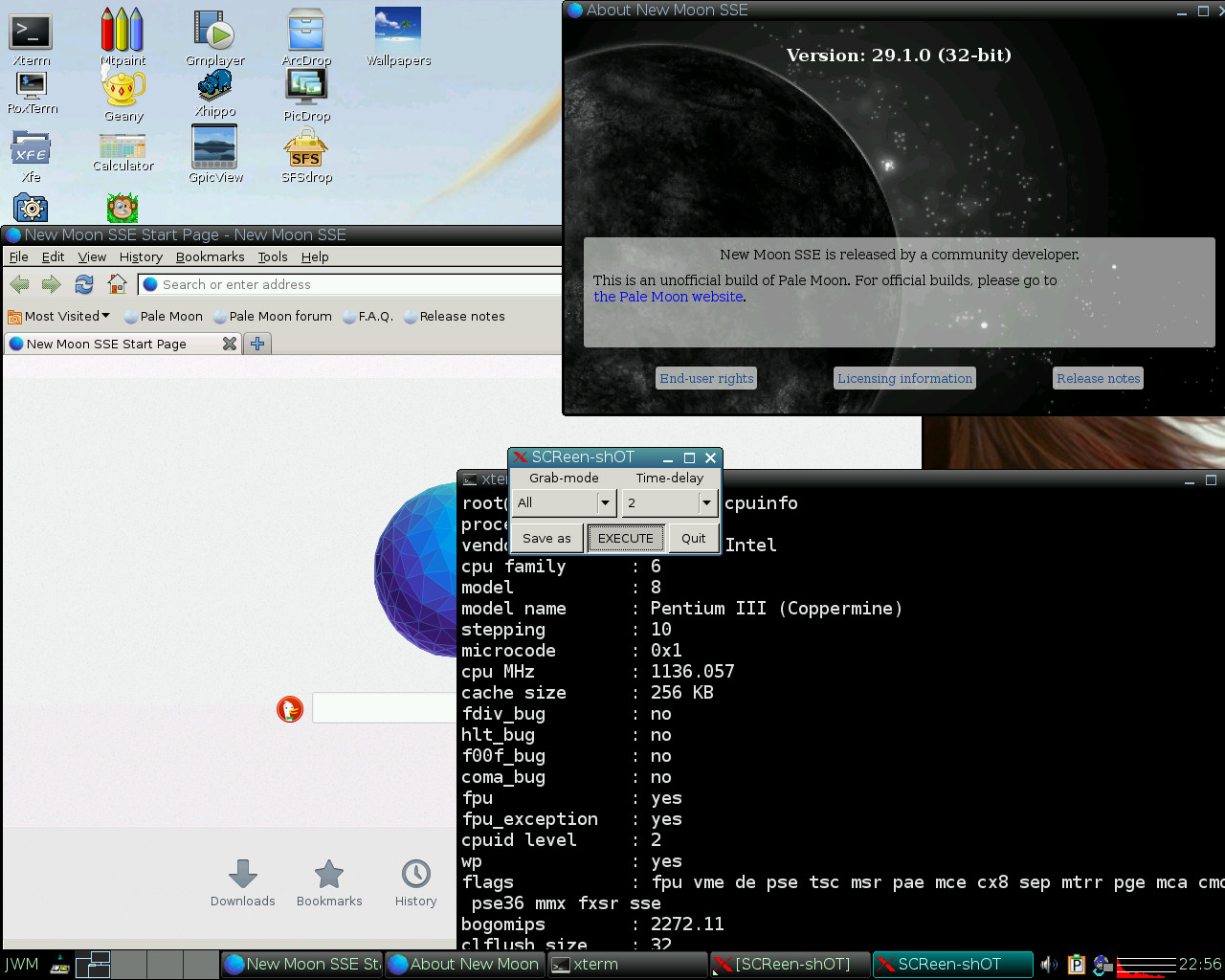Viewport: 1225px width, 980px height.
Task: Open the F.A.Q. bookmark
Action: coord(367,316)
